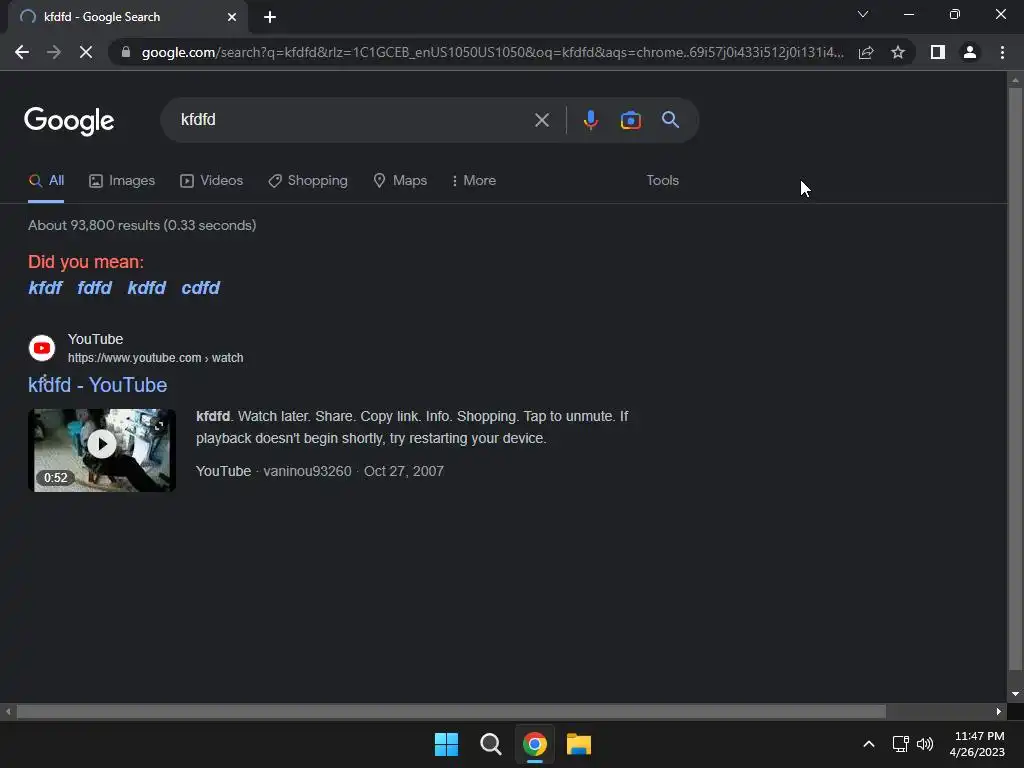Start voice search with microphone
1024x768 pixels.
(x=590, y=120)
